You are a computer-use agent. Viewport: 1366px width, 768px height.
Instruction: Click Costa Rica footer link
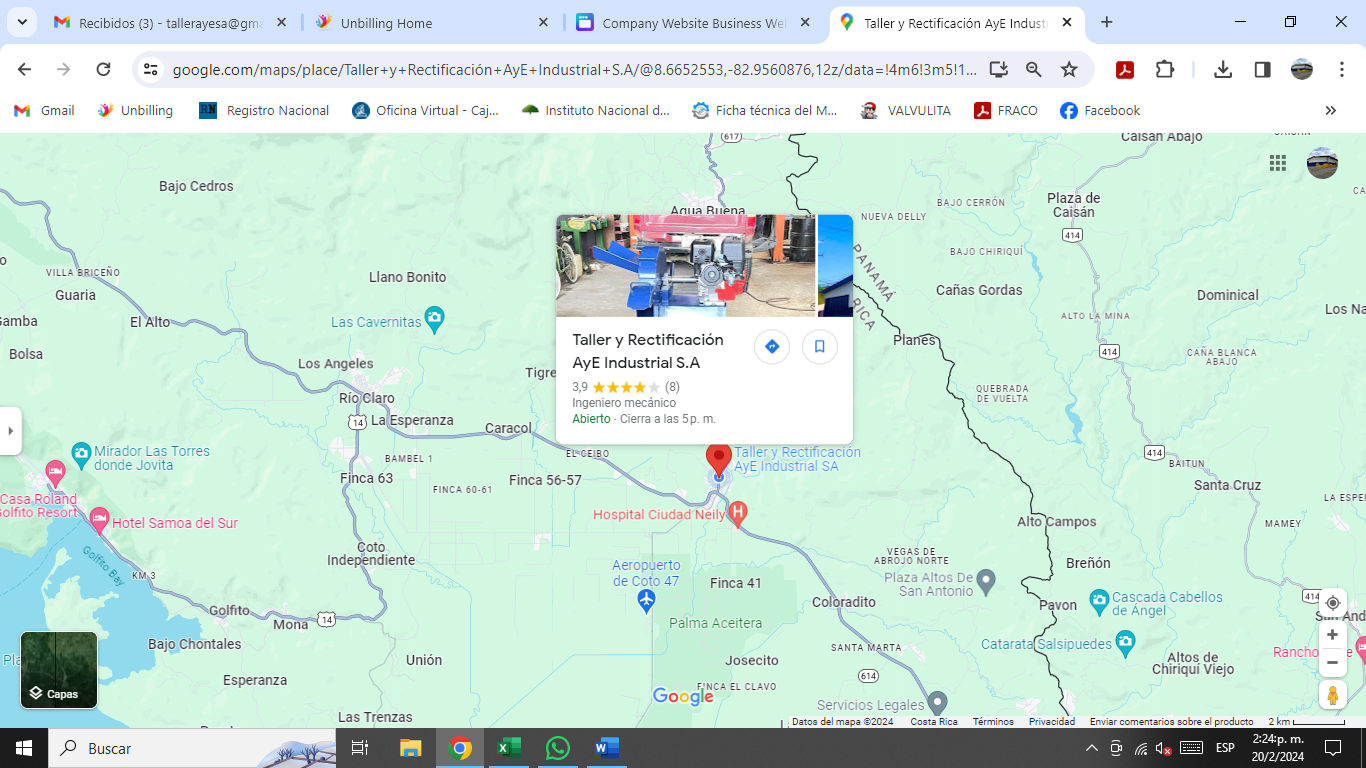pos(934,721)
